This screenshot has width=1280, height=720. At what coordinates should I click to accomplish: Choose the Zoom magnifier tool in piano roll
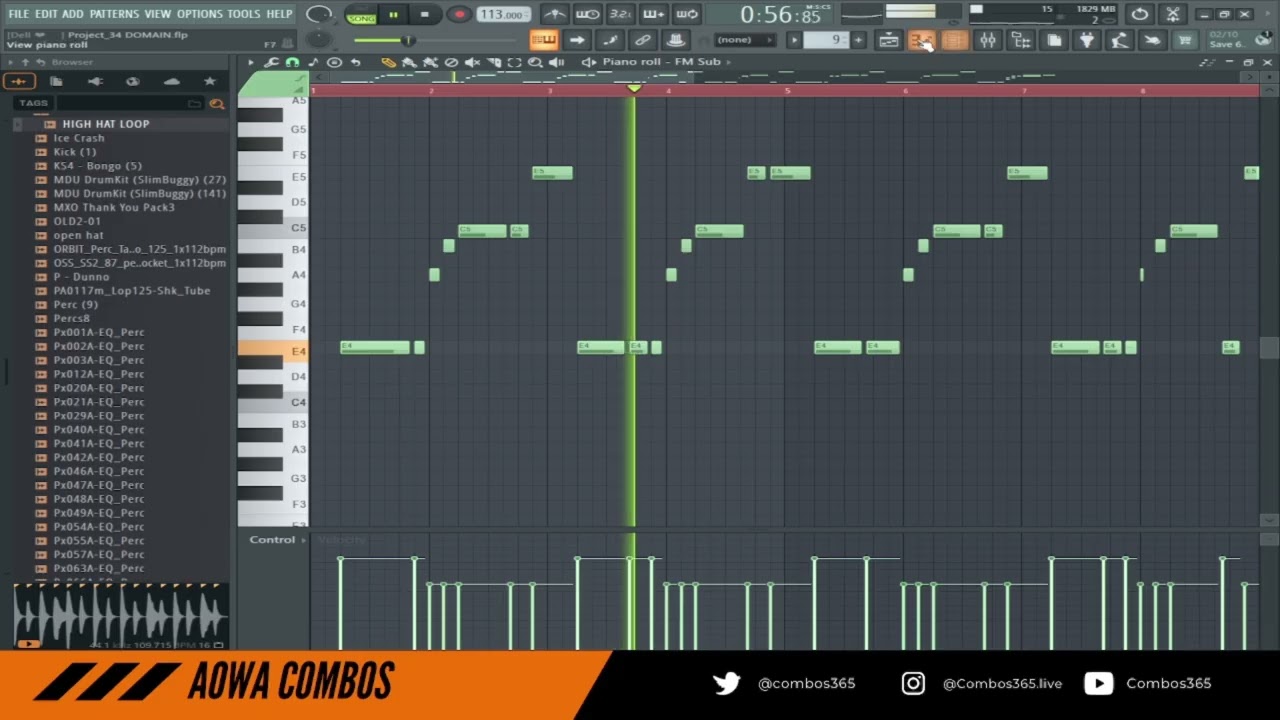tap(535, 62)
